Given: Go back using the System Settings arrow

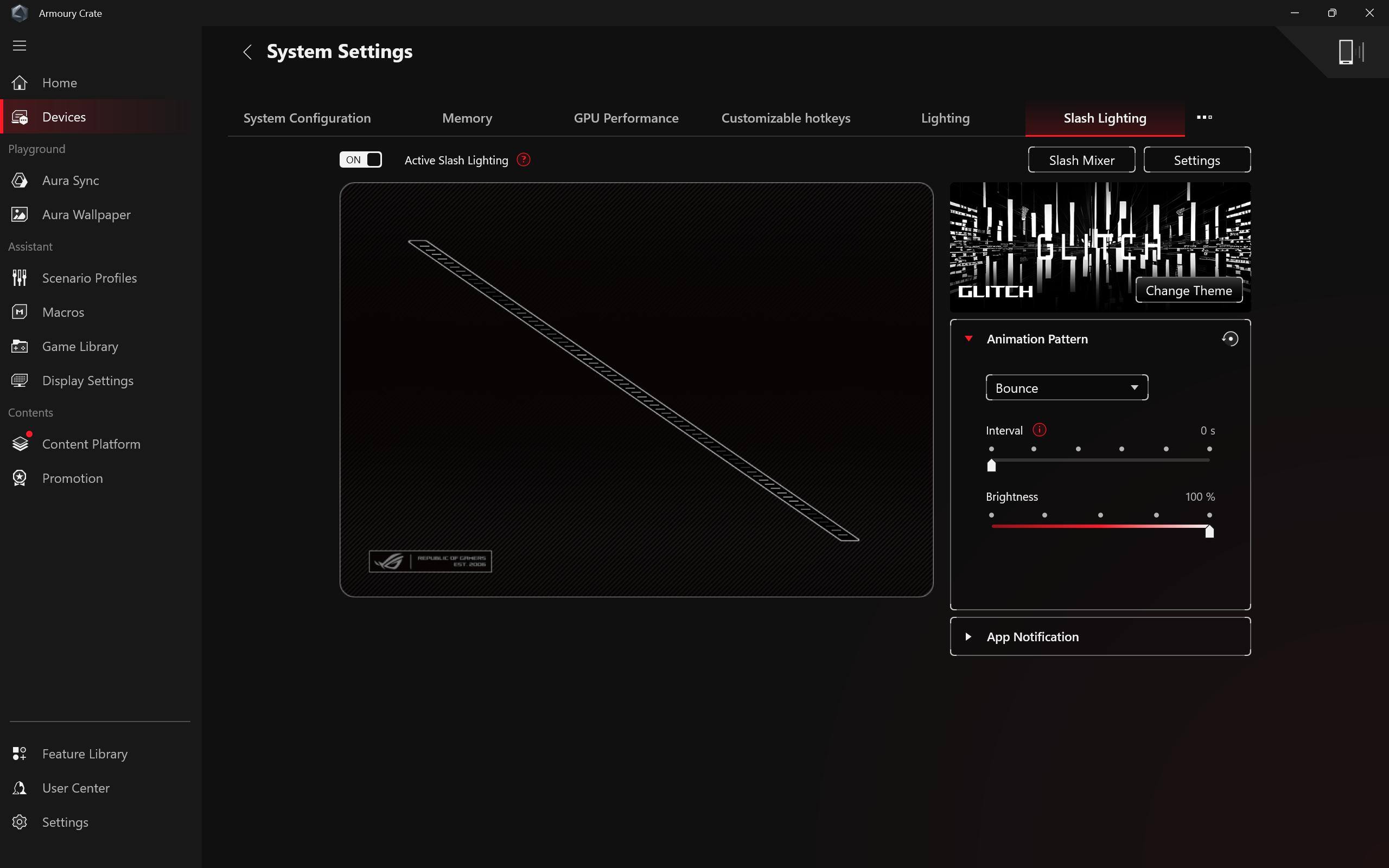Looking at the screenshot, I should pos(247,52).
